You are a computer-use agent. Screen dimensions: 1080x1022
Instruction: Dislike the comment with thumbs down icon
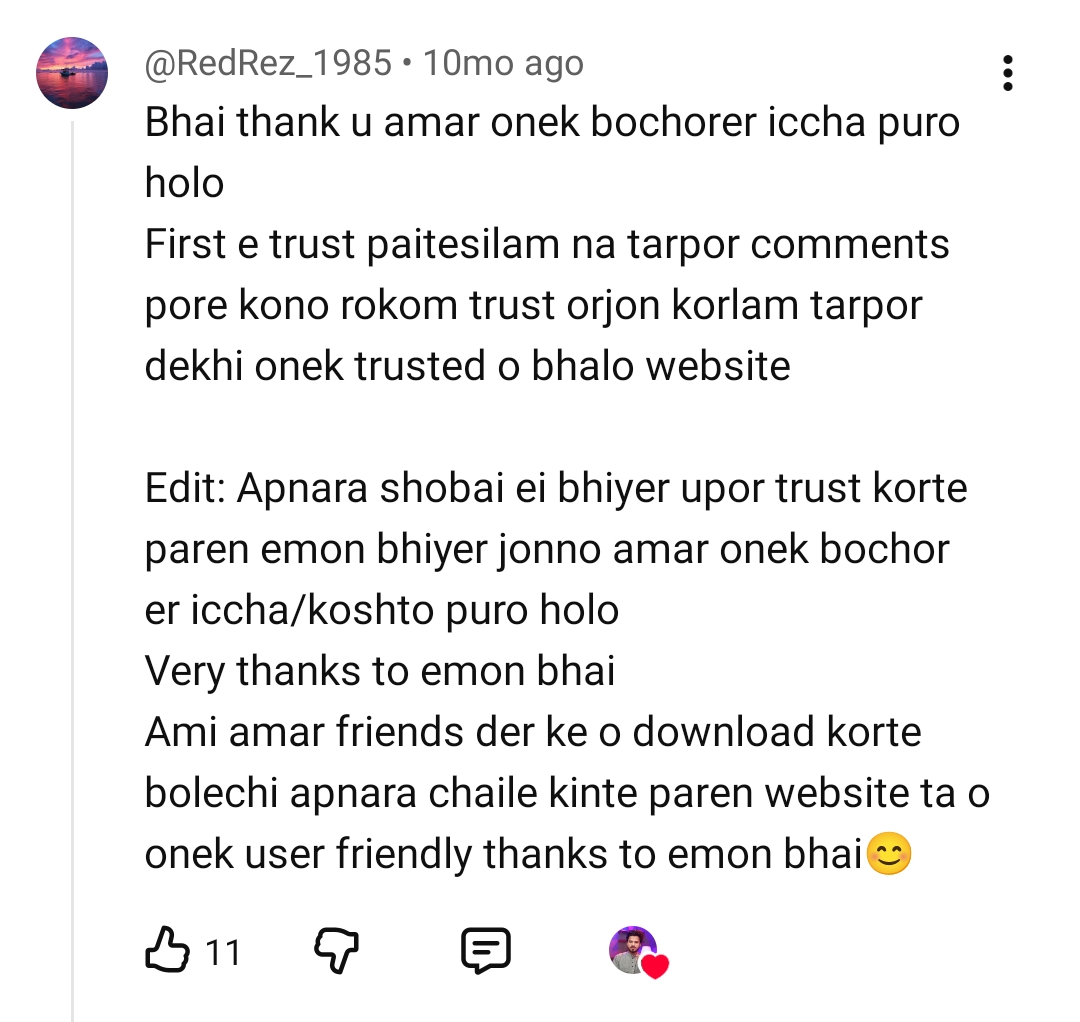336,950
